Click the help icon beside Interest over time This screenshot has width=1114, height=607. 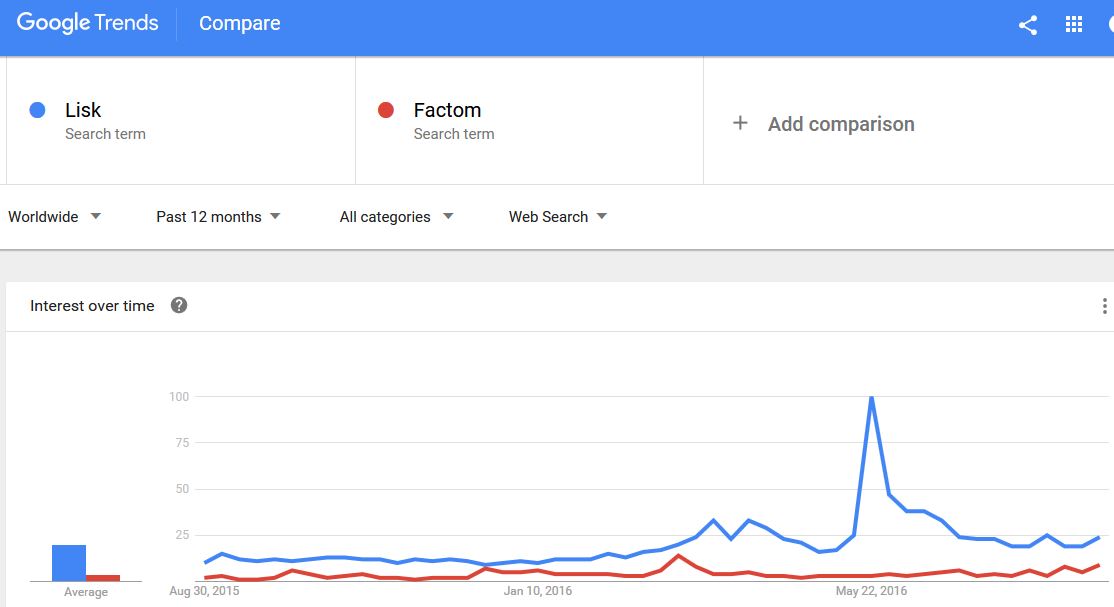pos(179,305)
